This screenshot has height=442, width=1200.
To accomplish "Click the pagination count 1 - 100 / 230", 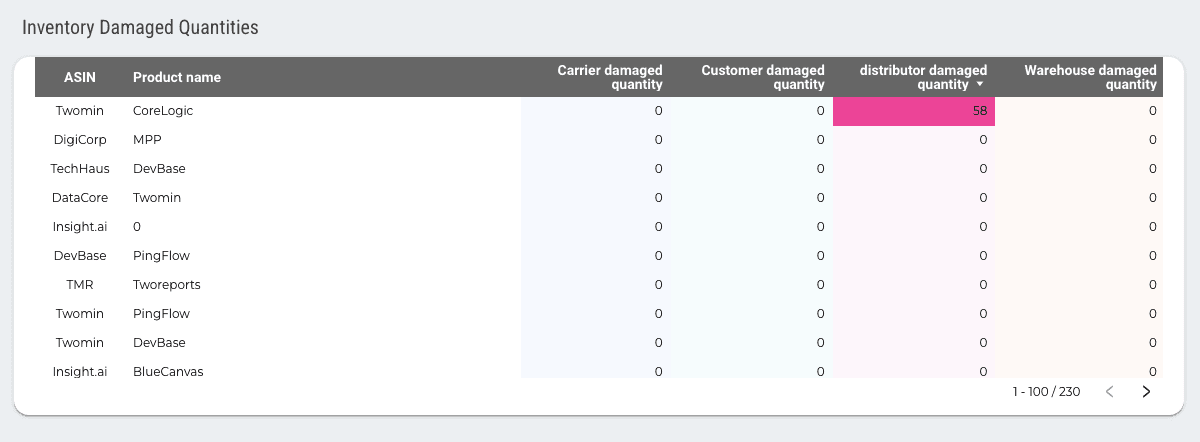I will 1046,392.
